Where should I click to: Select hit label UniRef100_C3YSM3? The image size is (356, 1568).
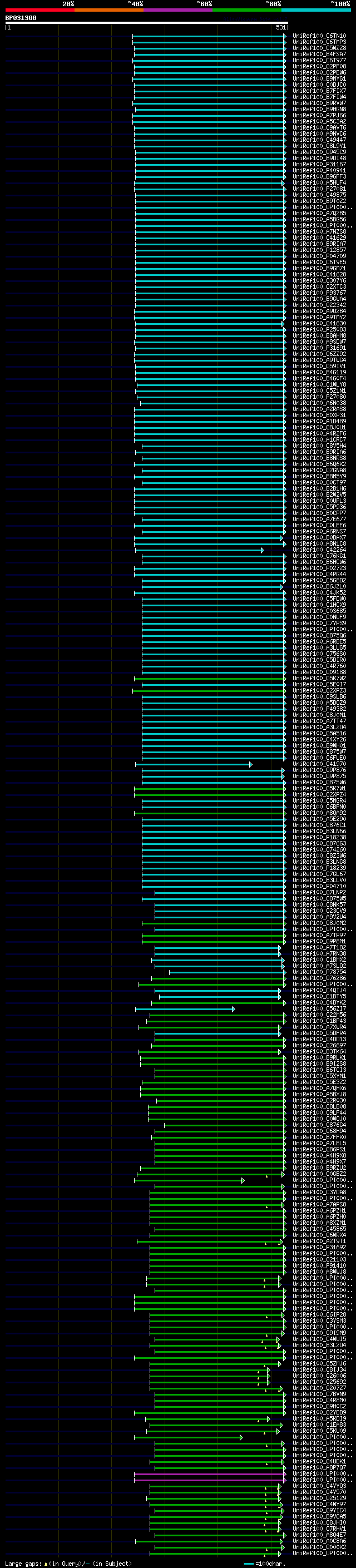(319, 1321)
